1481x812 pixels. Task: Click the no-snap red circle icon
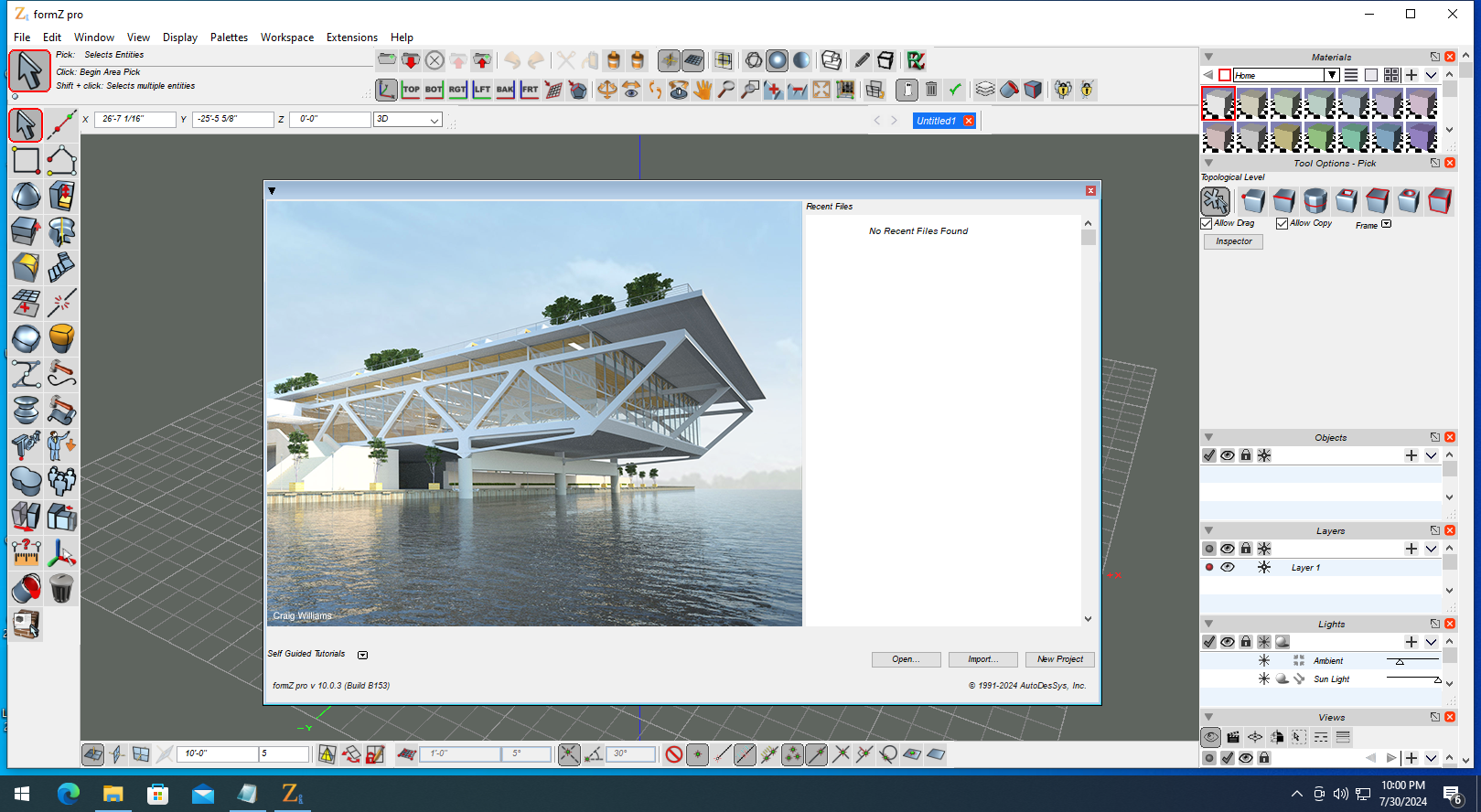674,754
